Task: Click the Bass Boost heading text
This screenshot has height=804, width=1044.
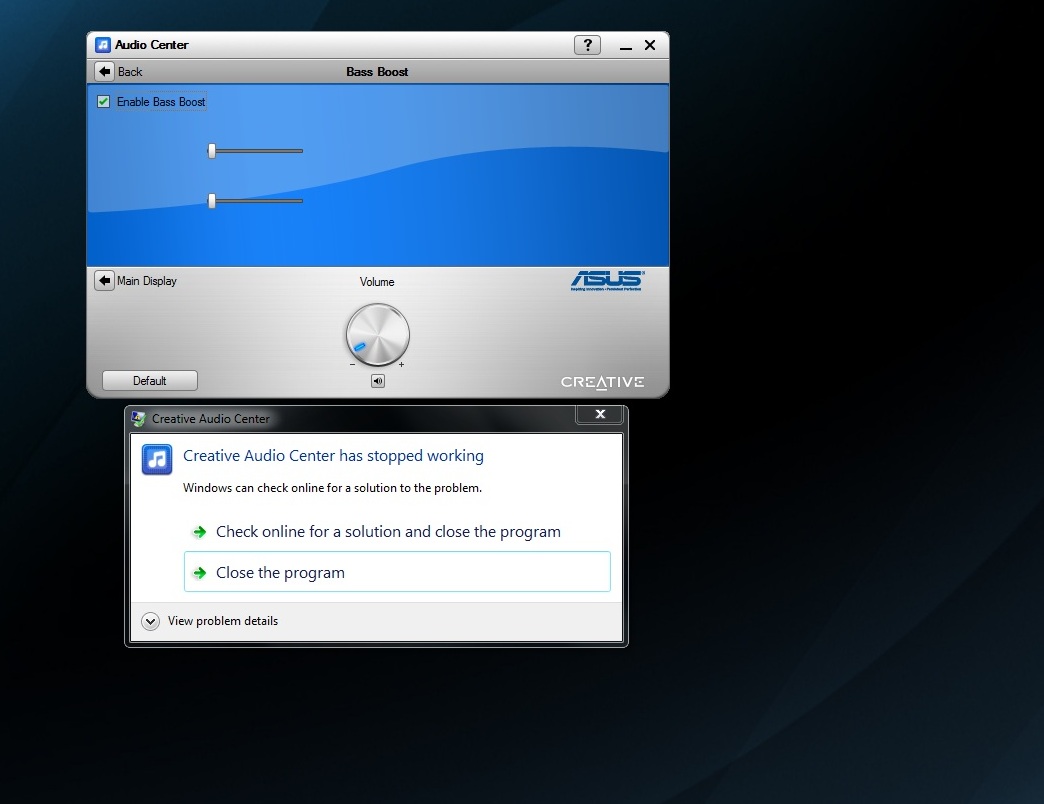Action: coord(377,72)
